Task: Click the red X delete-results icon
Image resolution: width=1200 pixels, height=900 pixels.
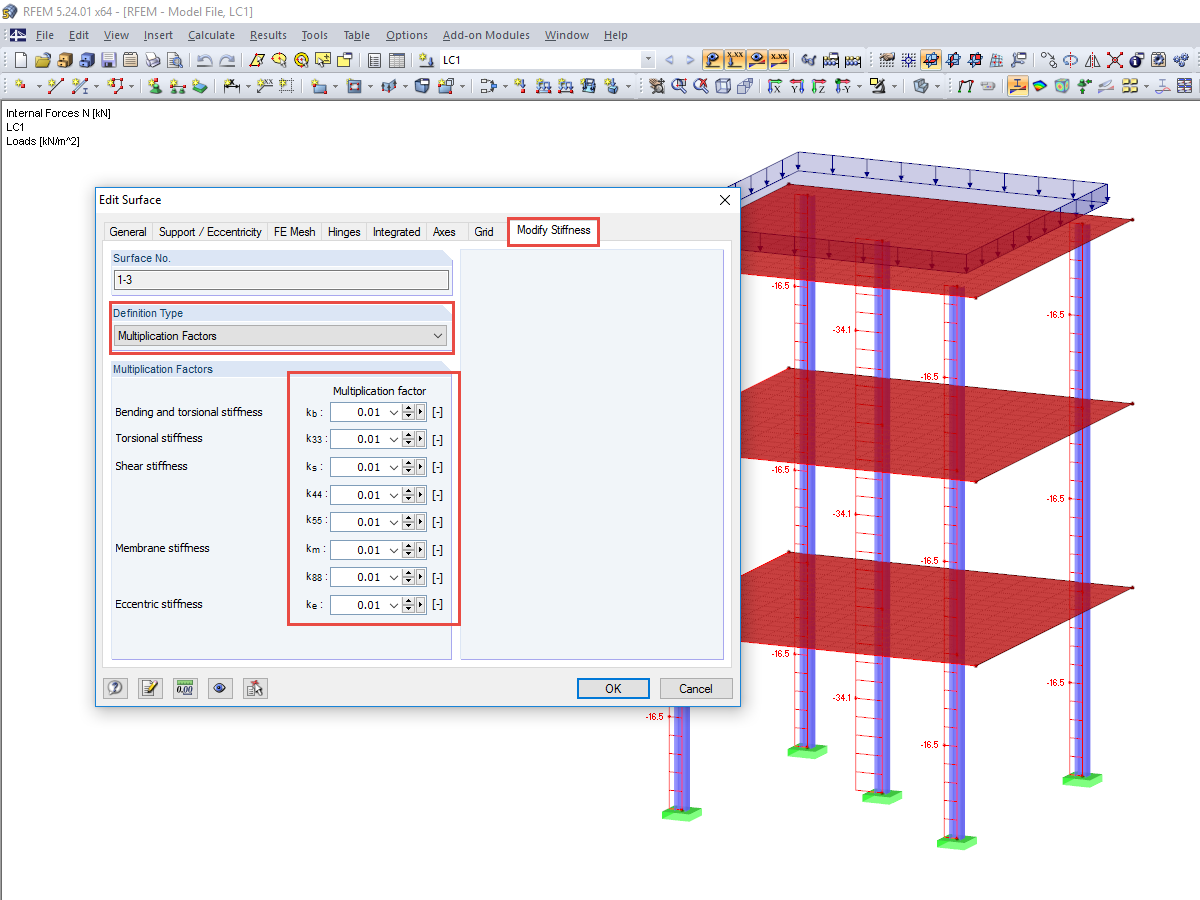Action: pos(1115,60)
